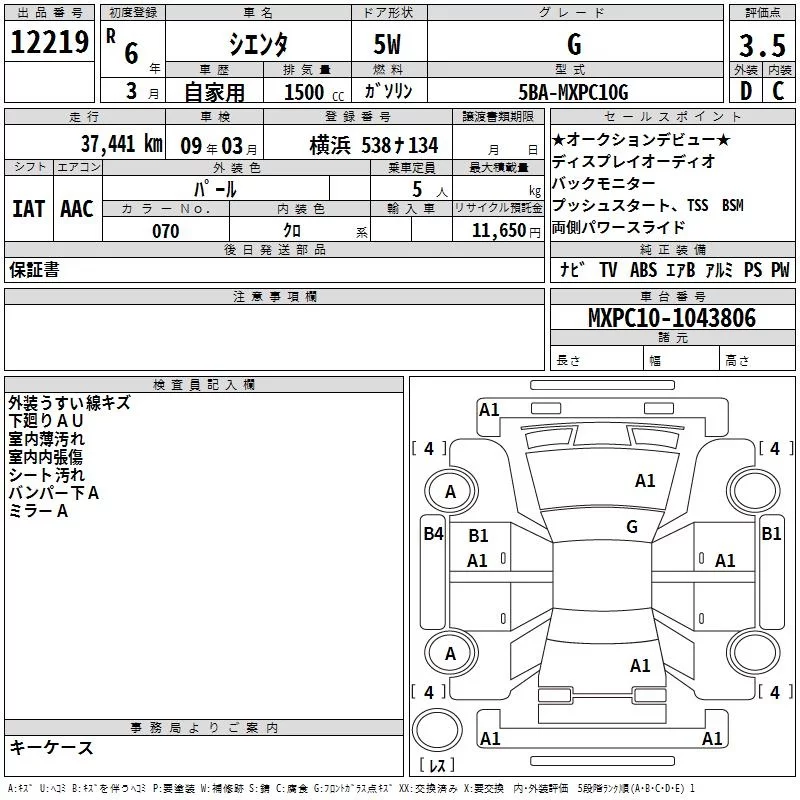800x800 pixels.
Task: Select the registration number 横浜 538 134
Action: (374, 145)
